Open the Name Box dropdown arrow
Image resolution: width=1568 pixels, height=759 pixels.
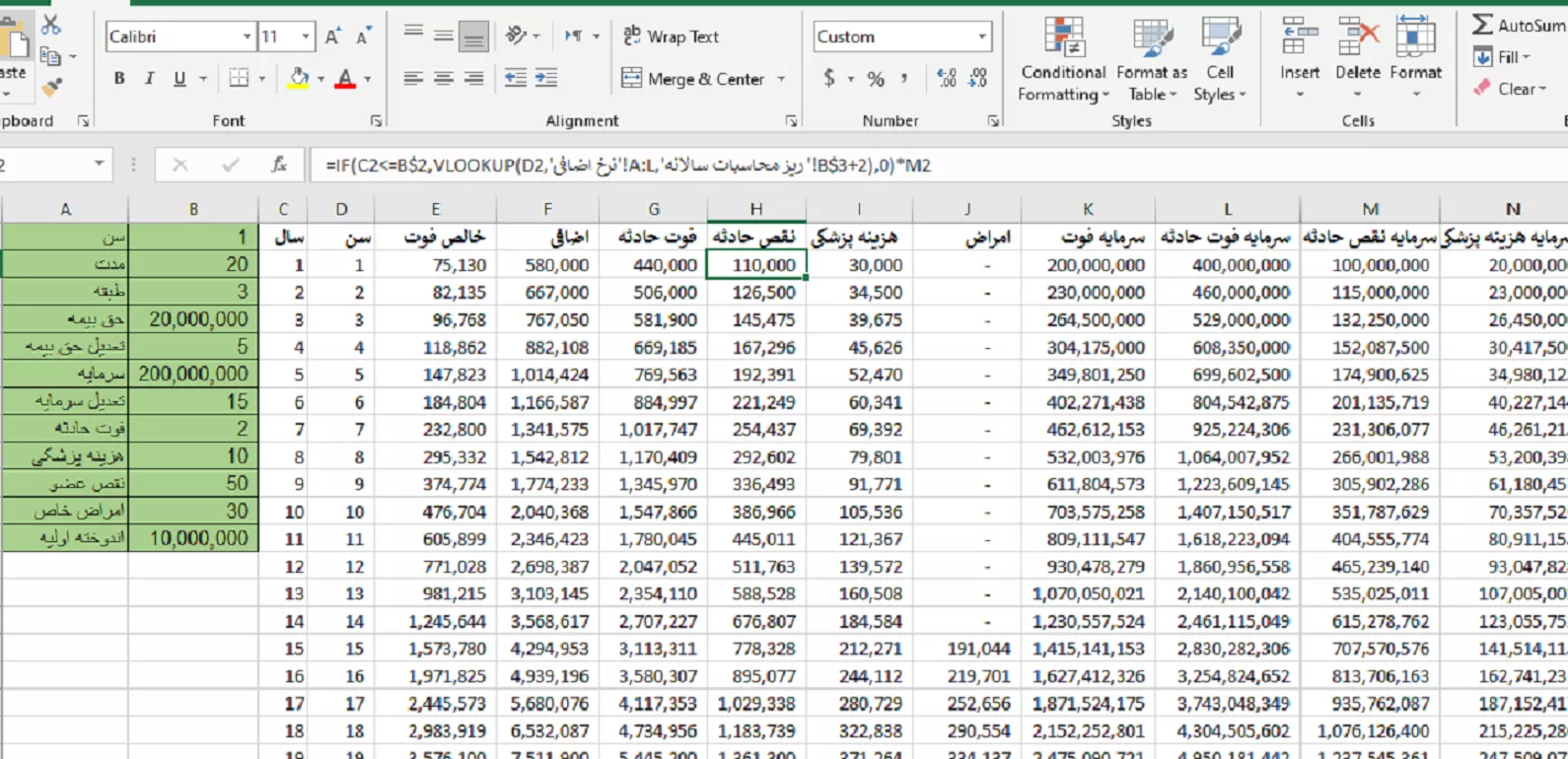100,165
